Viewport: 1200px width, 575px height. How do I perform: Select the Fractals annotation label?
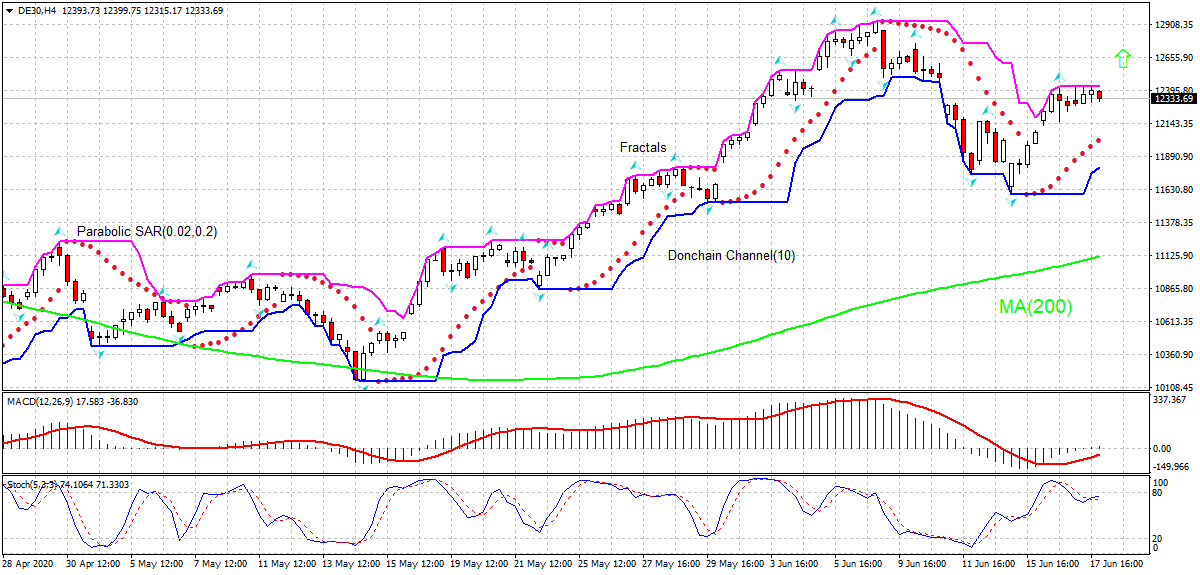[642, 148]
